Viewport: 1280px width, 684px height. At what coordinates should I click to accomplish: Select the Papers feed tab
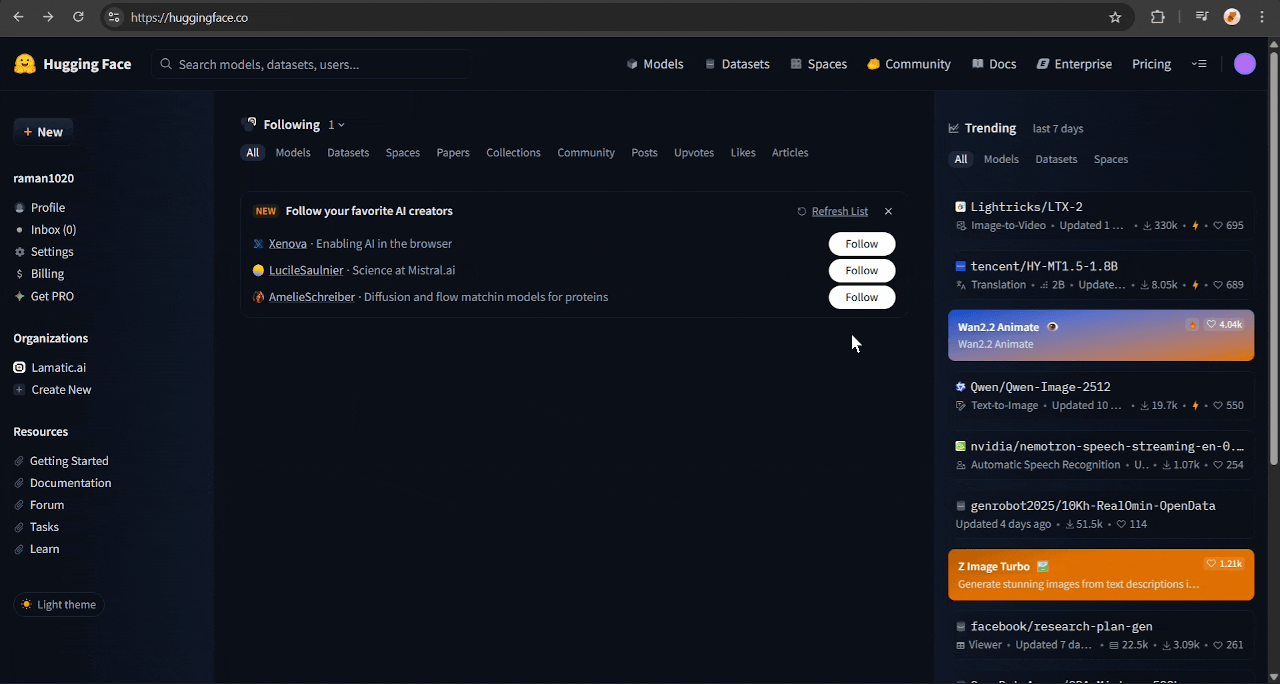click(x=453, y=153)
